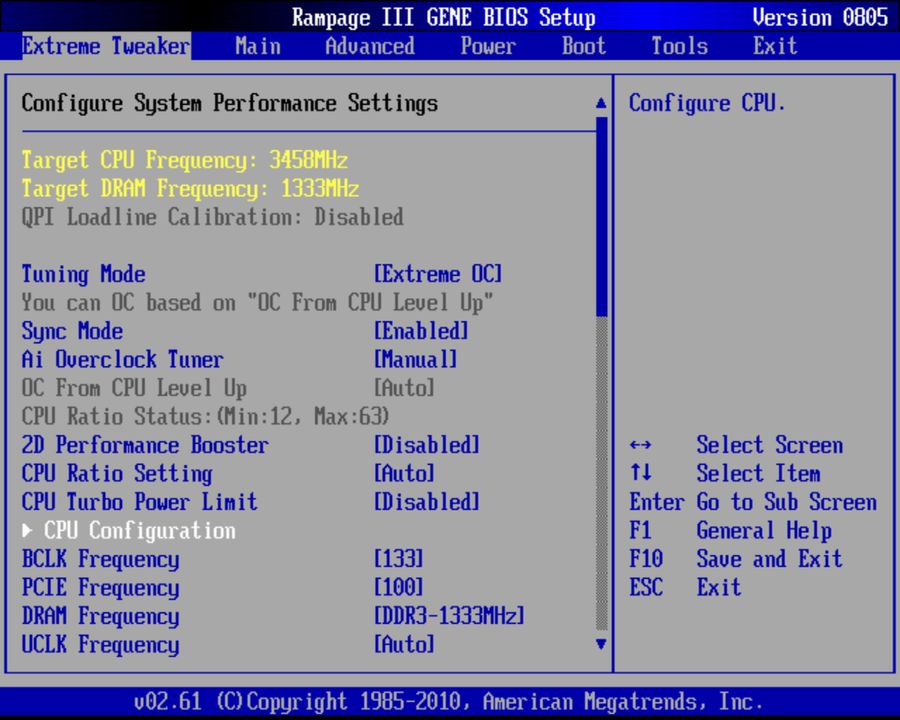900x720 pixels.
Task: Click the OC From CPU Level Up label
Action: pos(134,388)
